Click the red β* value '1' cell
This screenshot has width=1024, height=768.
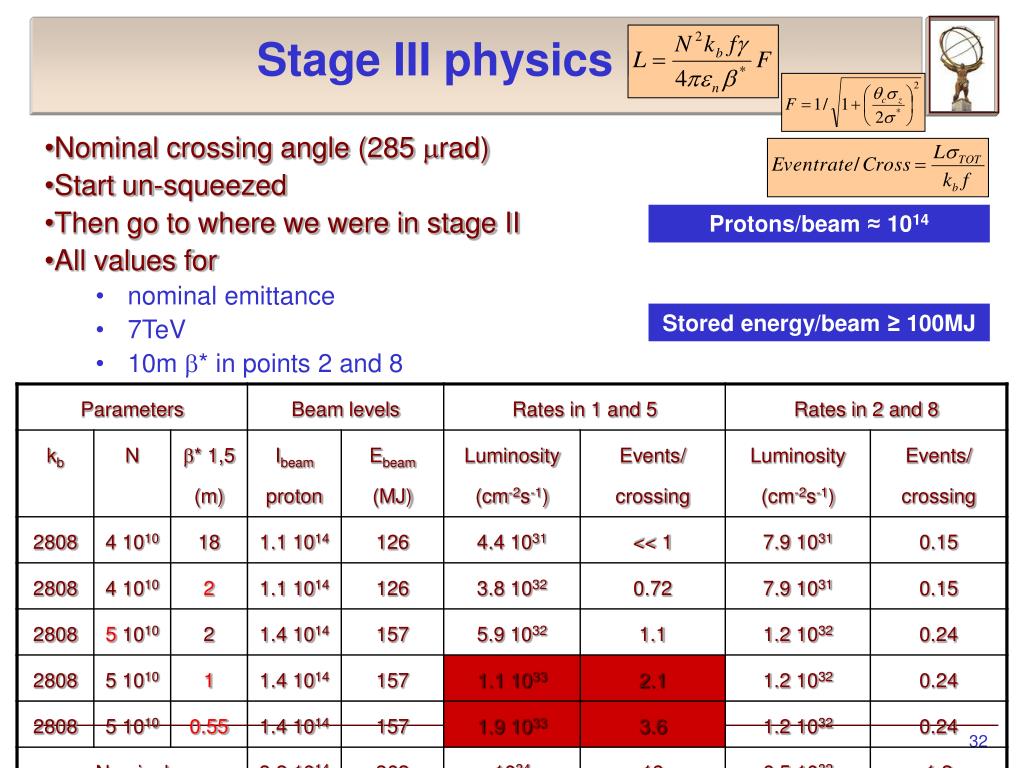pos(209,680)
